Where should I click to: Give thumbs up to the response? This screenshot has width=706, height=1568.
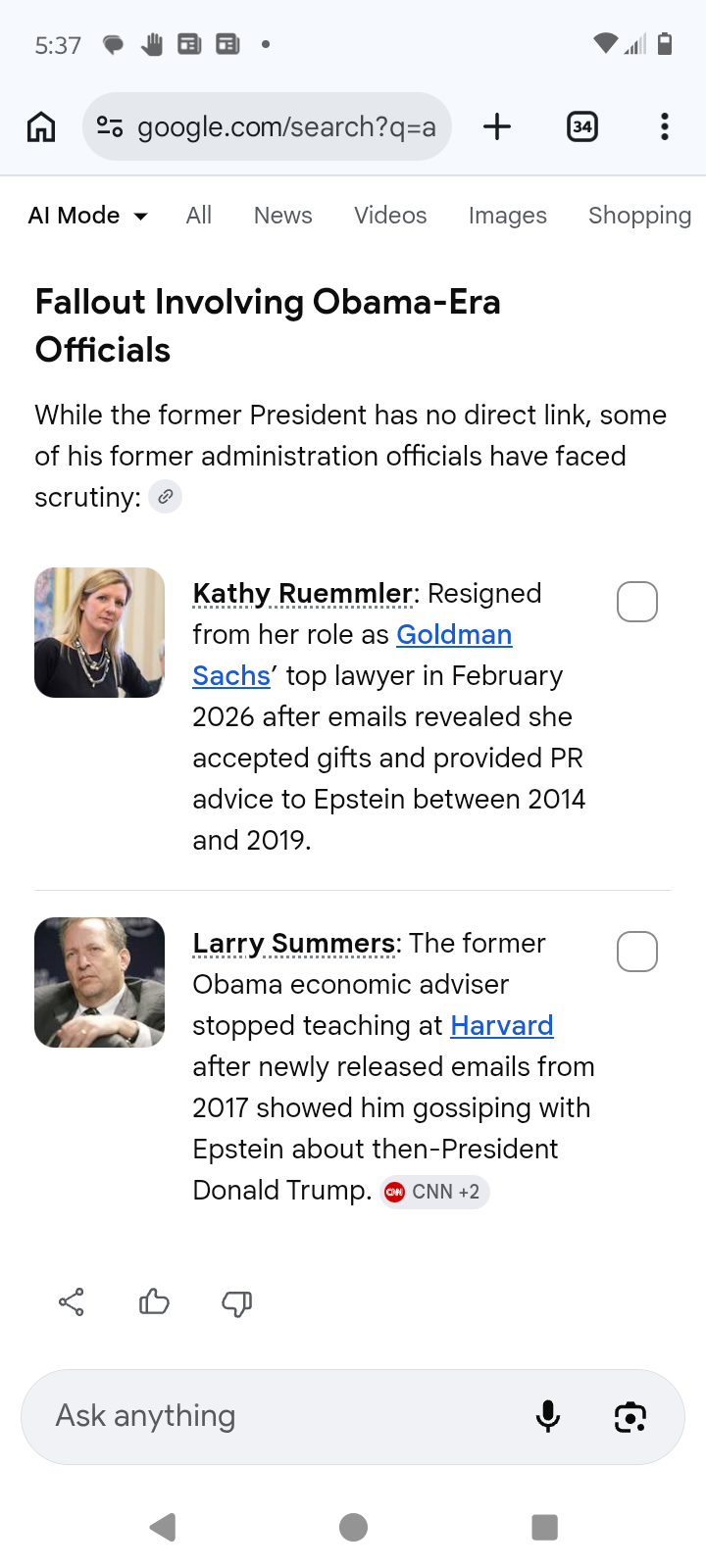pyautogui.click(x=154, y=1301)
